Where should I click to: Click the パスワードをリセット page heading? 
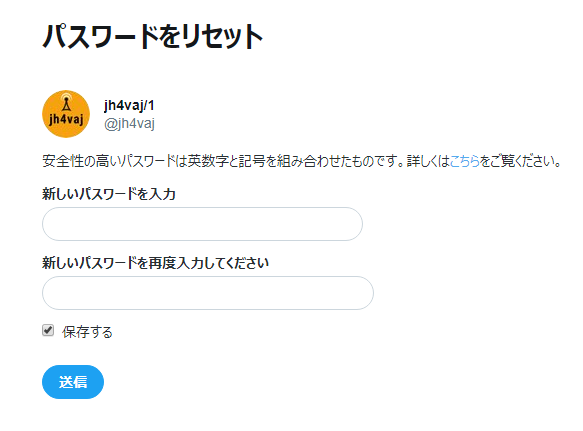pyautogui.click(x=153, y=36)
